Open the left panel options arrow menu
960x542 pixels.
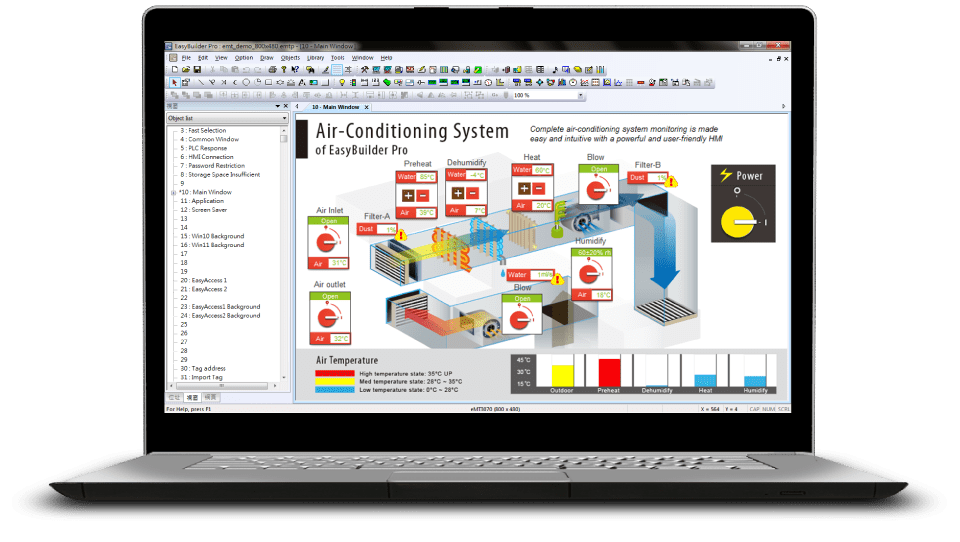[277, 106]
